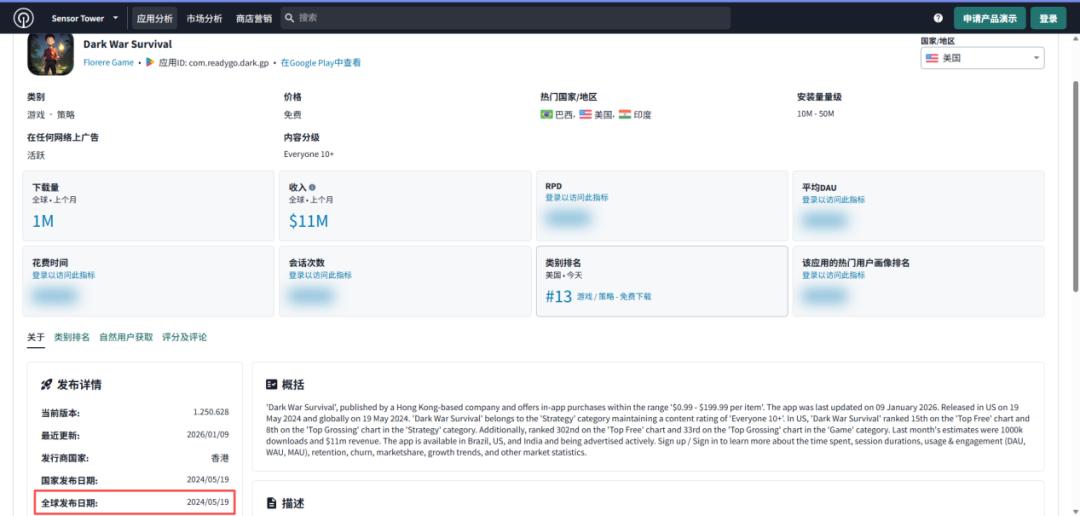Click the Dark War Survival app icon
Screen dimensions: 1080x516
48,52
